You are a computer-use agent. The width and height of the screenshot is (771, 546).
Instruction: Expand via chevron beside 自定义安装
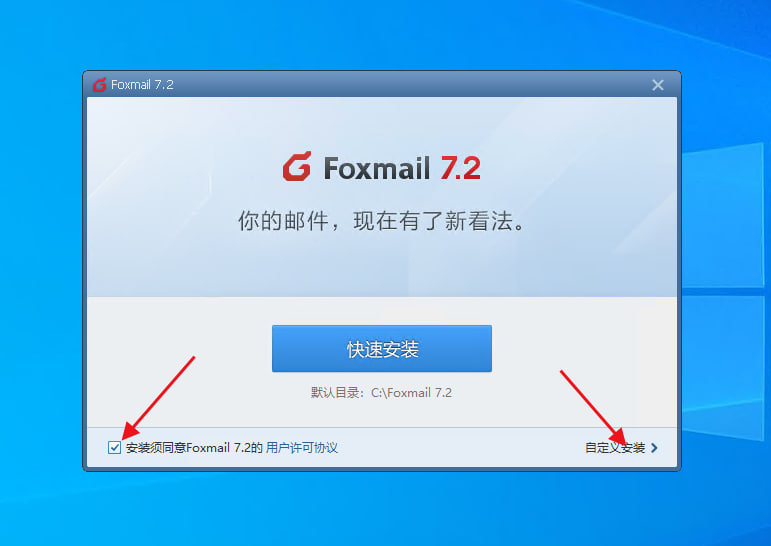(654, 448)
